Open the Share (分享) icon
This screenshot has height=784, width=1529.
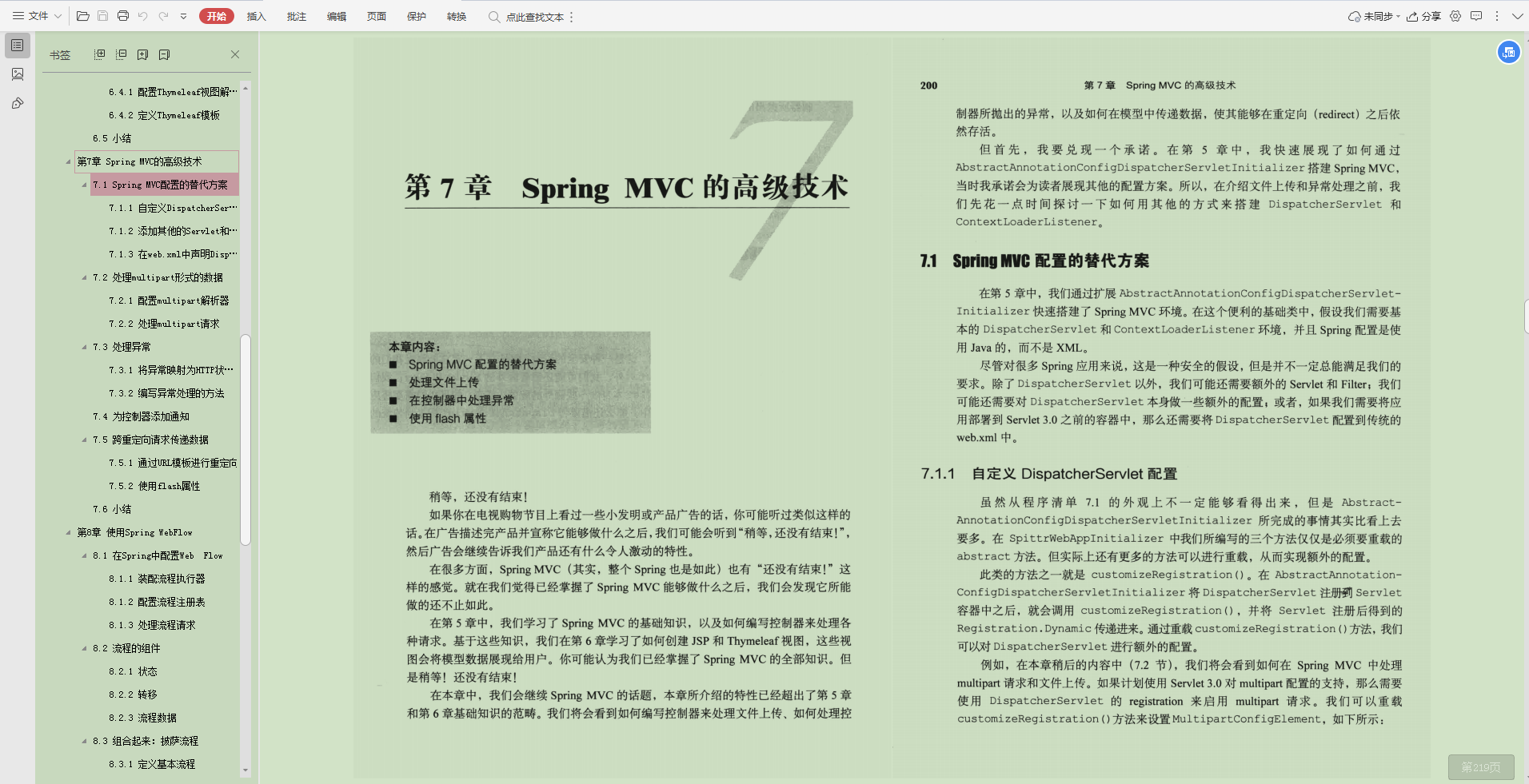pyautogui.click(x=1425, y=15)
